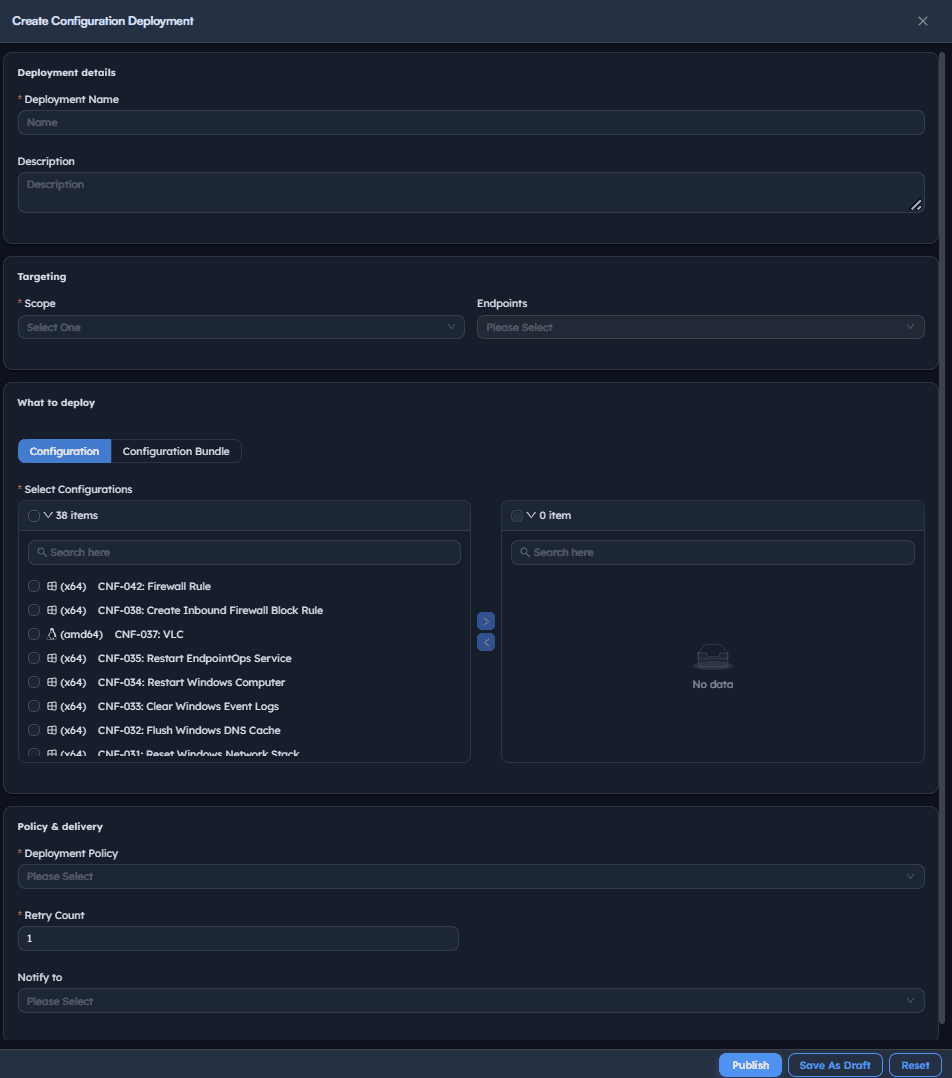Expand selection options chevron beside 38 items

click(x=48, y=515)
